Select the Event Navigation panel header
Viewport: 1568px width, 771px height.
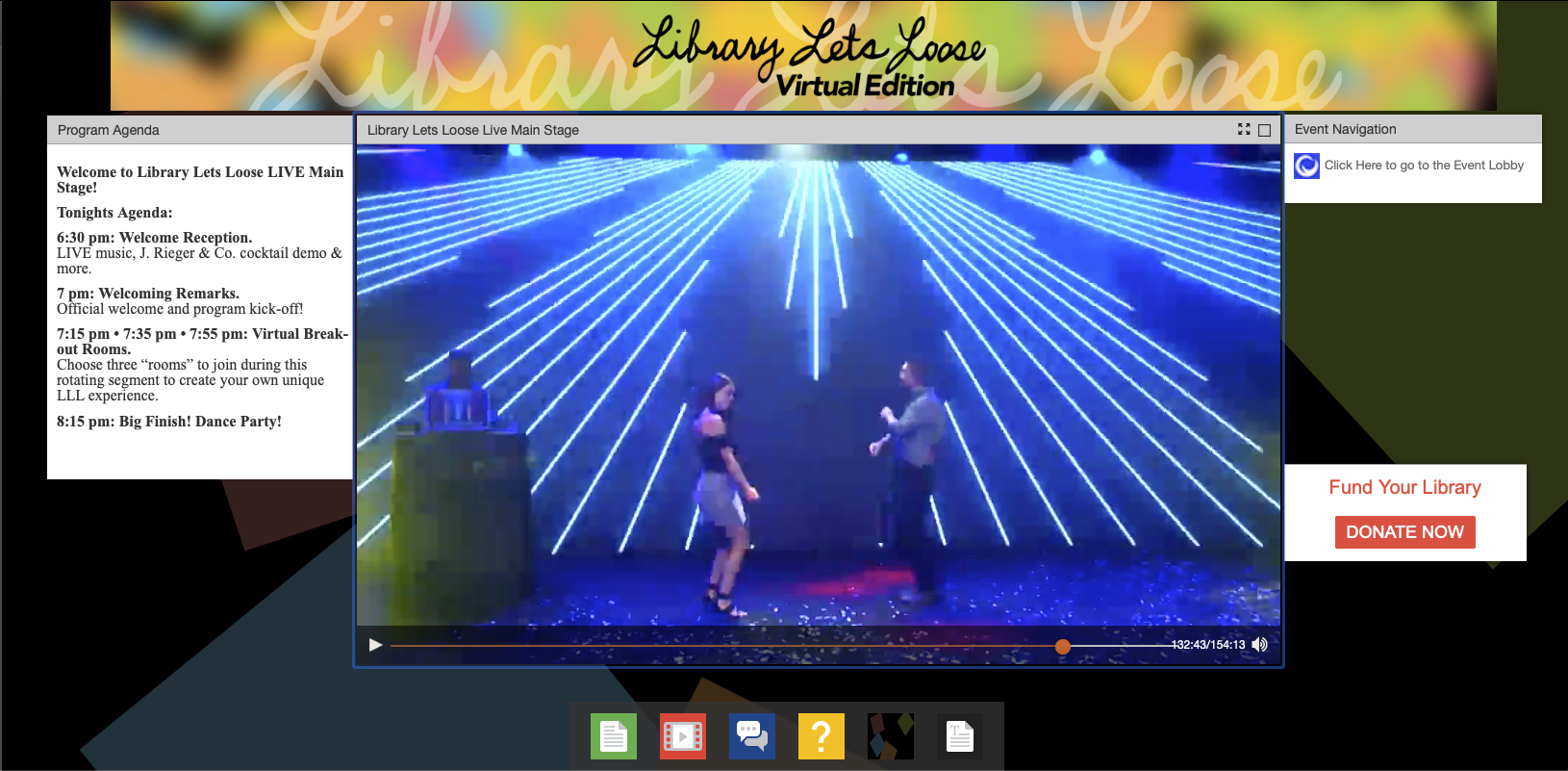(x=1413, y=129)
